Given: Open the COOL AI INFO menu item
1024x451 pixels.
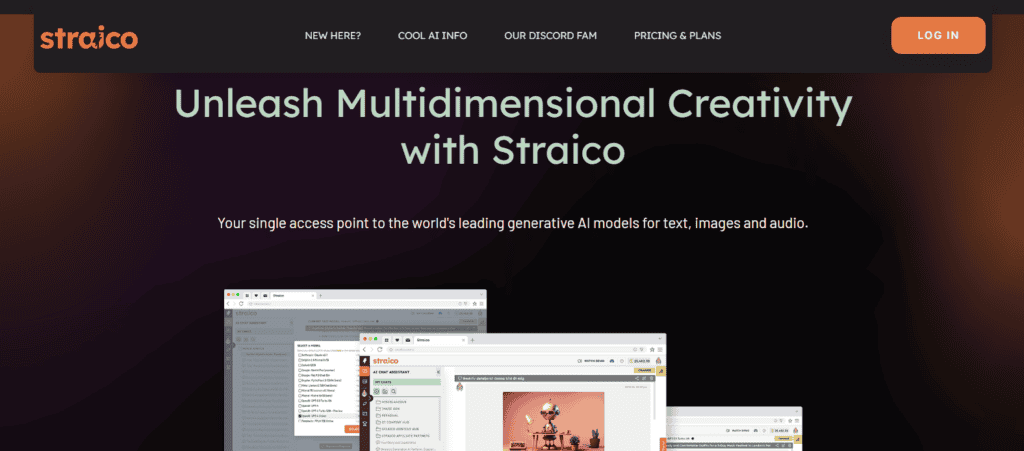Looking at the screenshot, I should tap(432, 36).
